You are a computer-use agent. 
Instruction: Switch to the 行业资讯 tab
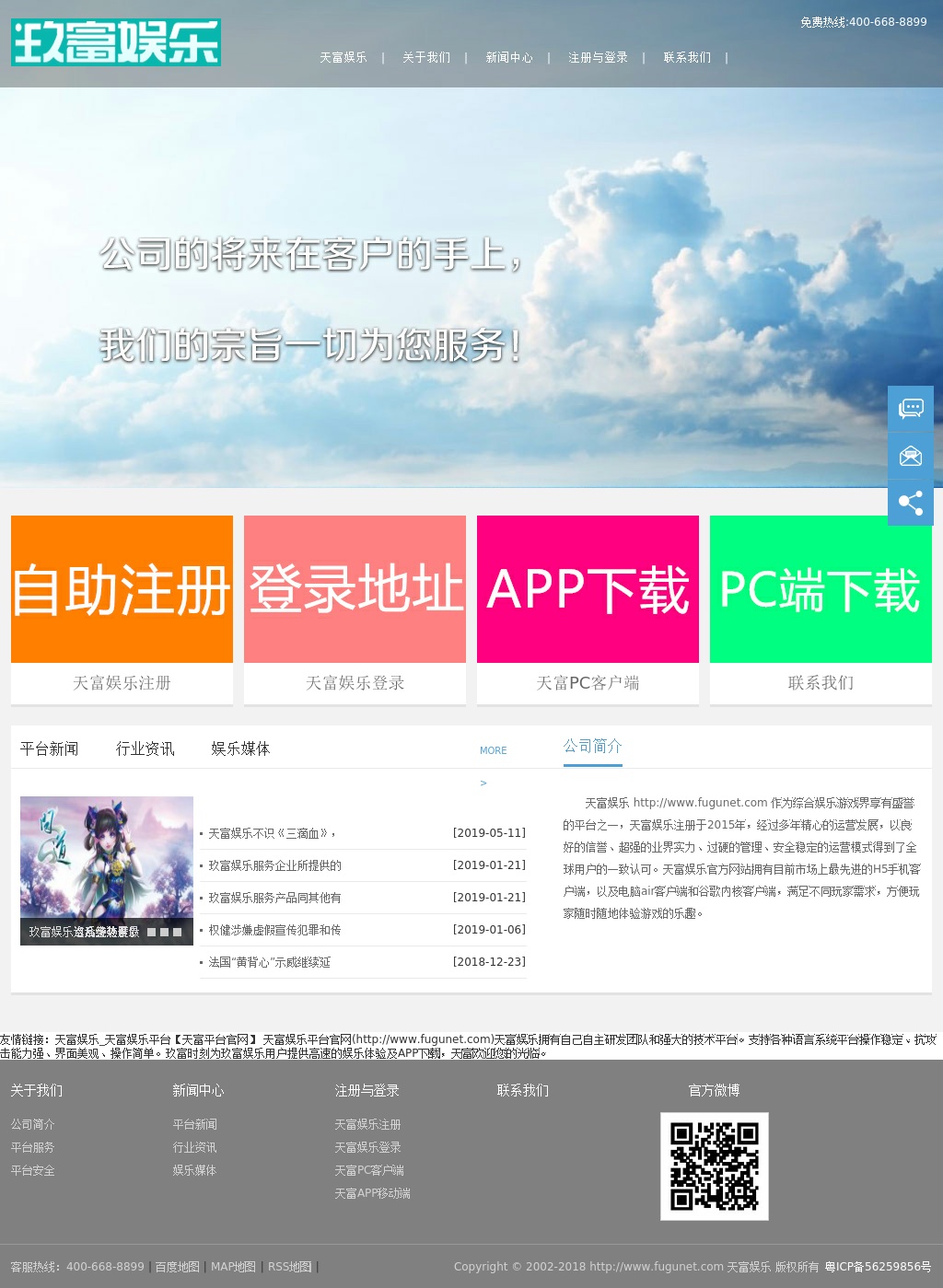tap(145, 748)
